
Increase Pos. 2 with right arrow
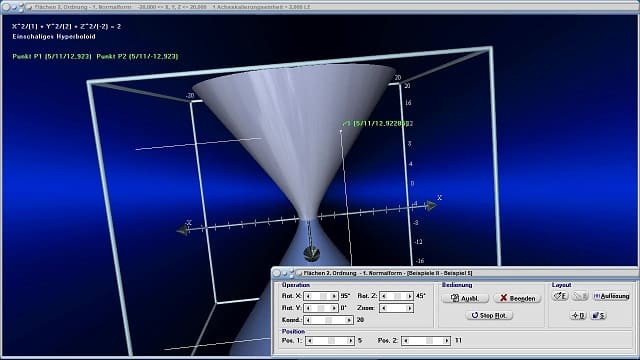point(447,340)
